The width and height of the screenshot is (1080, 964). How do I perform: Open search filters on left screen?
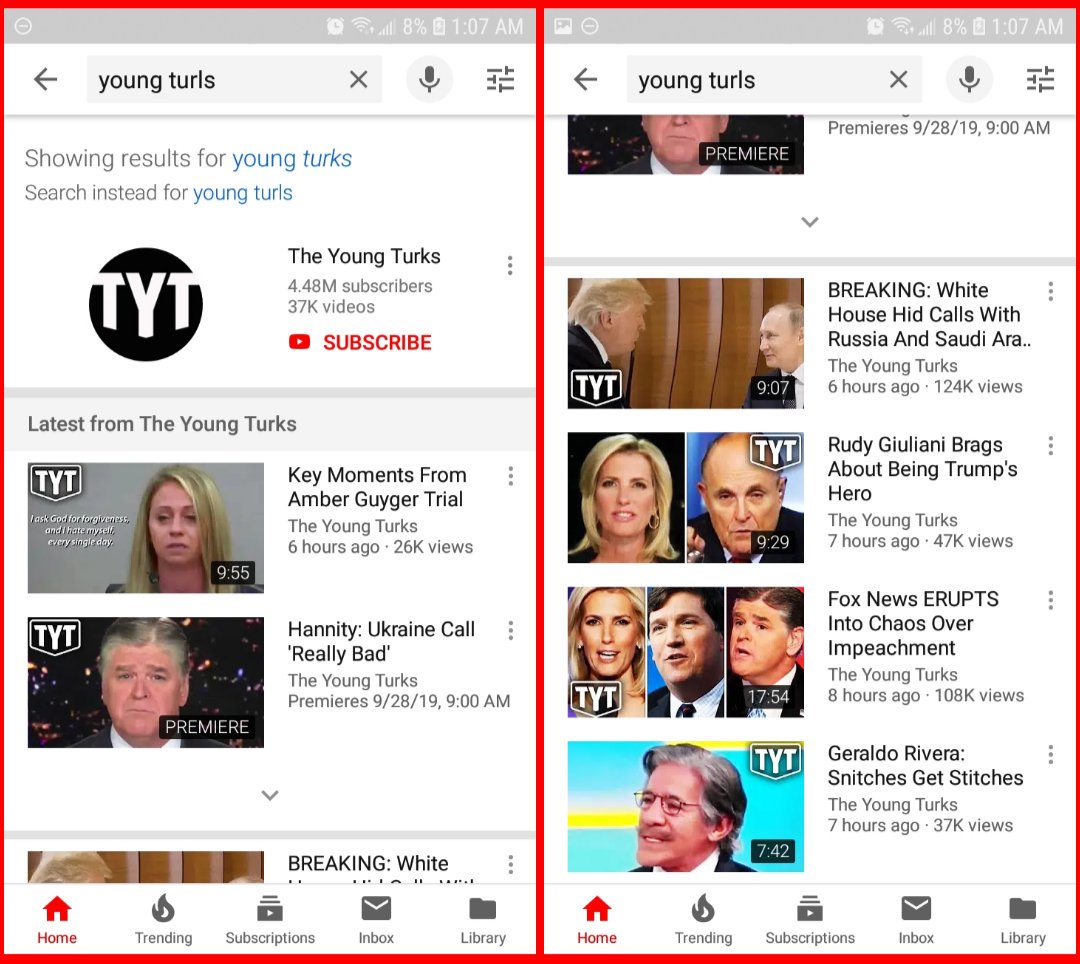coord(501,80)
